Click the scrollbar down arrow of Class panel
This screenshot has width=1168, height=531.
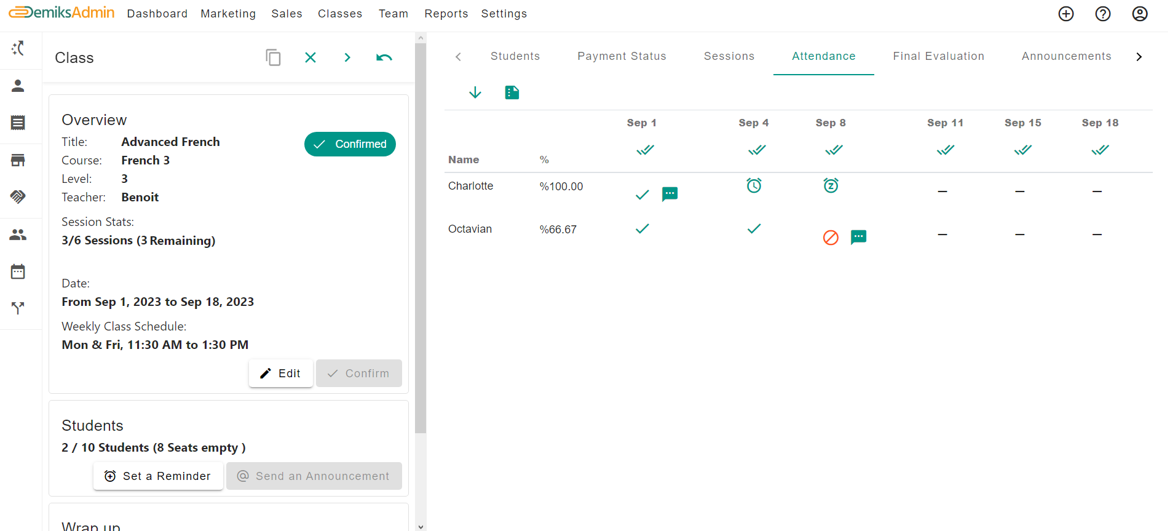coord(421,526)
